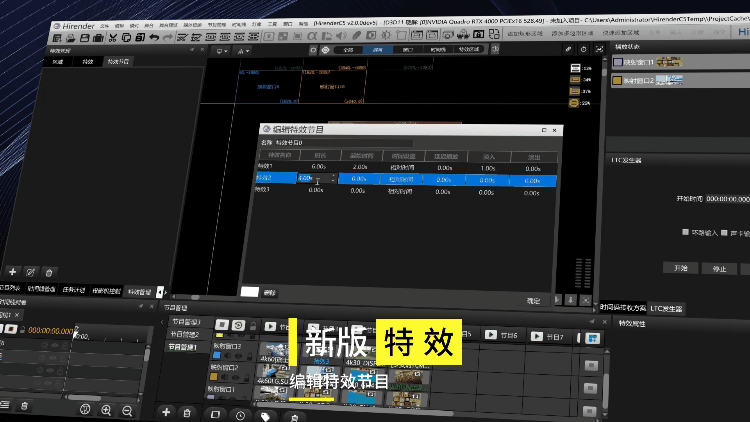Click the zoom out magnifier under the timeline

pyautogui.click(x=127, y=411)
